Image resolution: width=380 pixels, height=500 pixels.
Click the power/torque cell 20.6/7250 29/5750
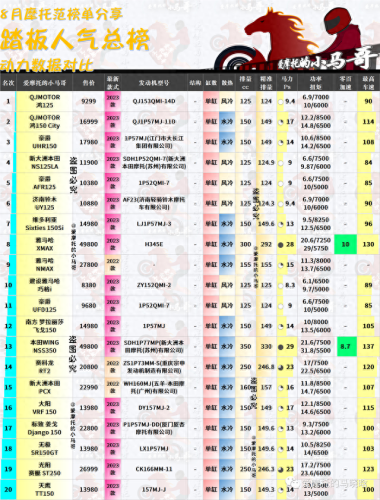click(x=315, y=244)
